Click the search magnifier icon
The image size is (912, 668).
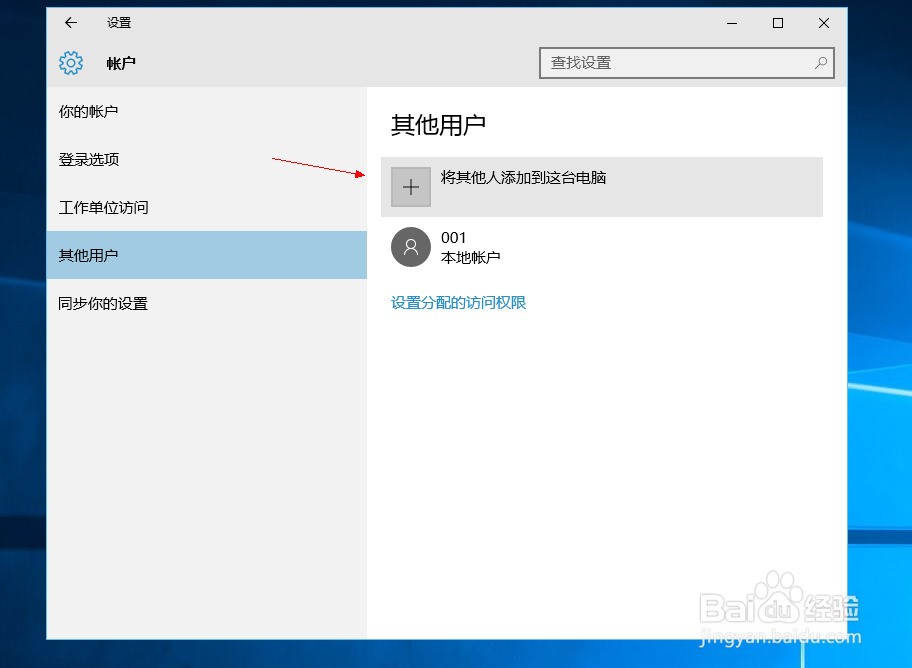tap(821, 63)
